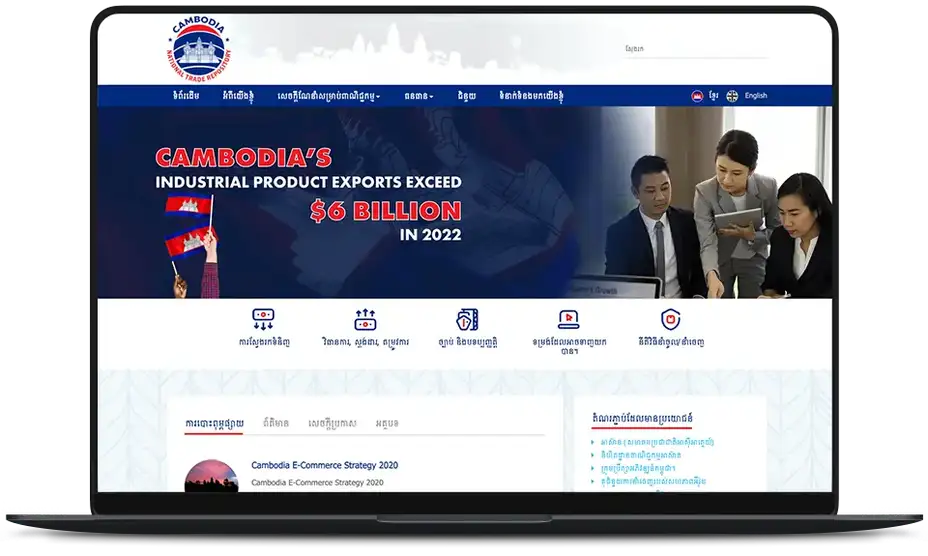Open the Council for Development of Cambodia link
928x556 pixels.
[637, 468]
